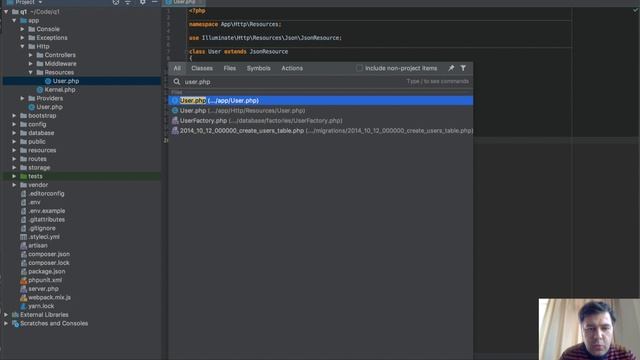This screenshot has height=360, width=640.
Task: Select the .env file in tree
Action: [34, 202]
